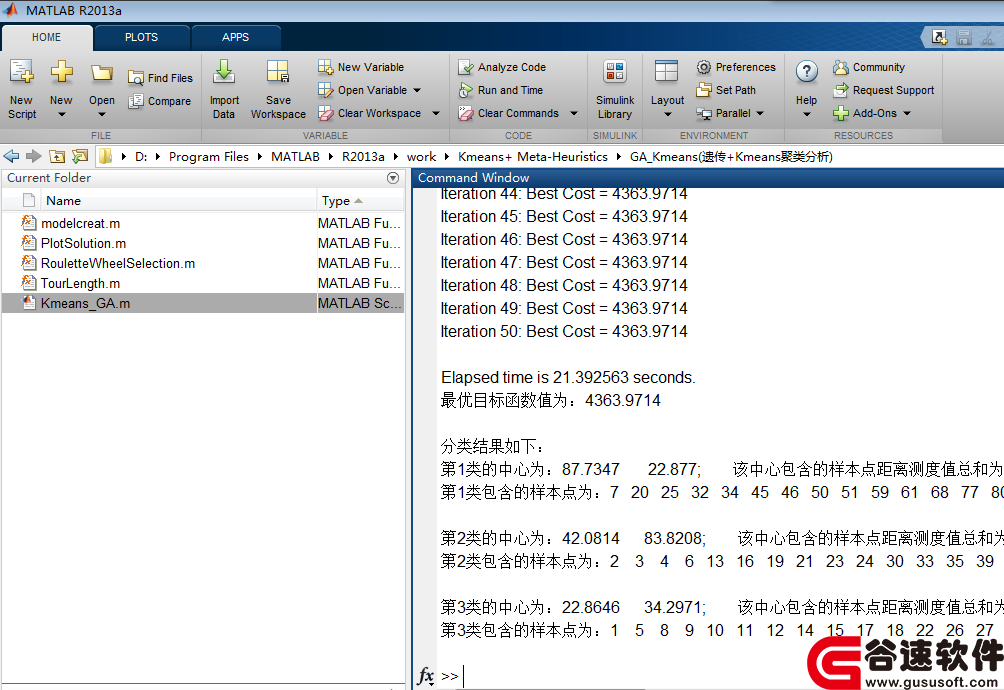Image resolution: width=1004 pixels, height=690 pixels.
Task: Expand the New dropdown arrow
Action: pos(61,115)
